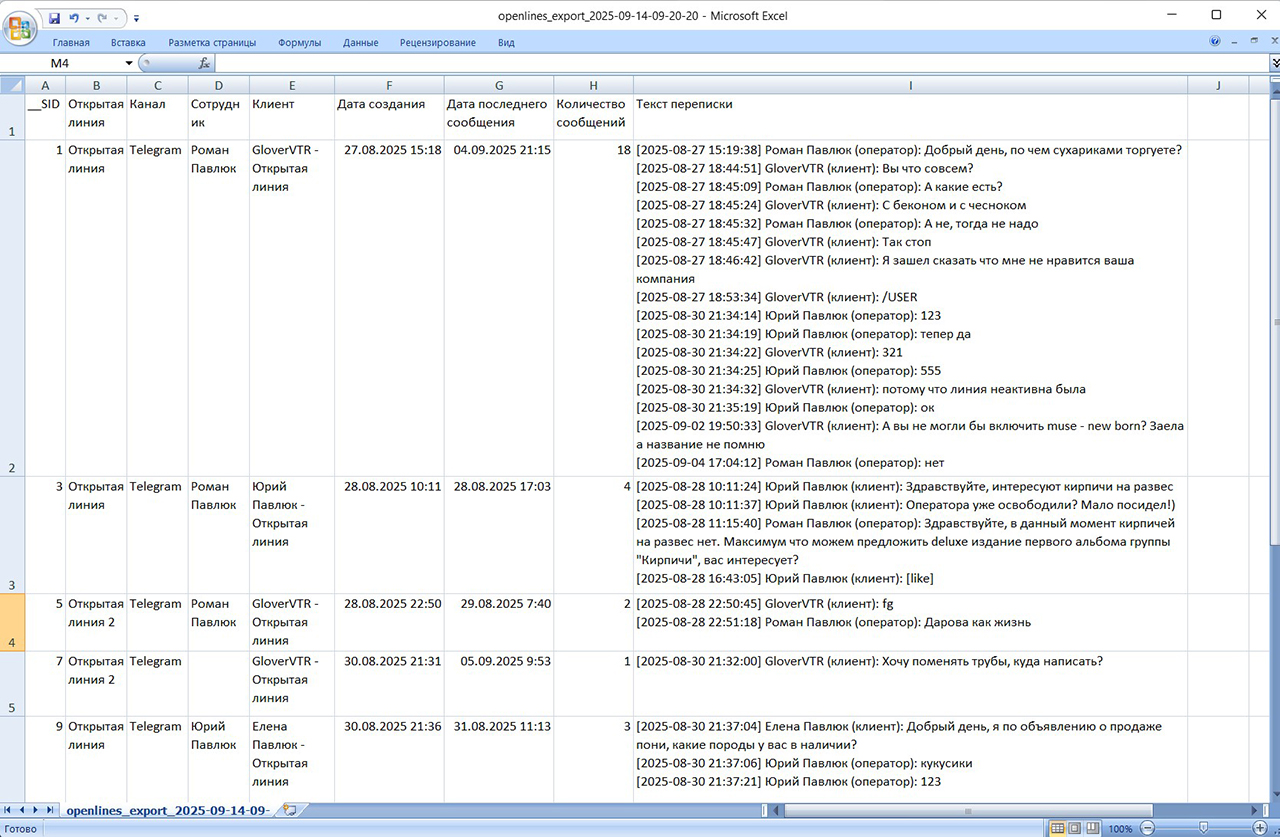
Task: Open the Name Box dropdown arrow
Action: pos(128,63)
